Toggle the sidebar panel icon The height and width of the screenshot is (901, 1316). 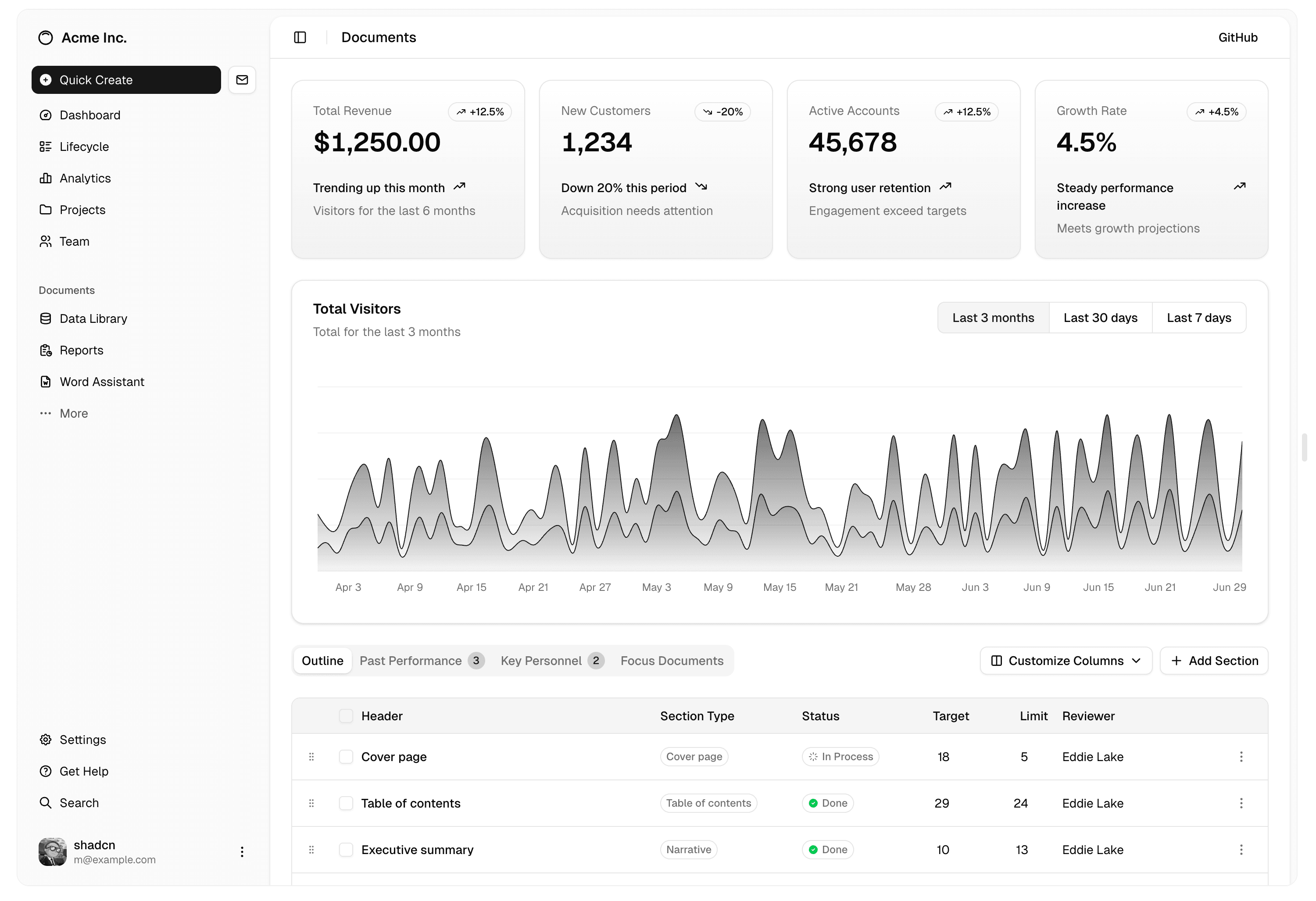click(x=300, y=37)
